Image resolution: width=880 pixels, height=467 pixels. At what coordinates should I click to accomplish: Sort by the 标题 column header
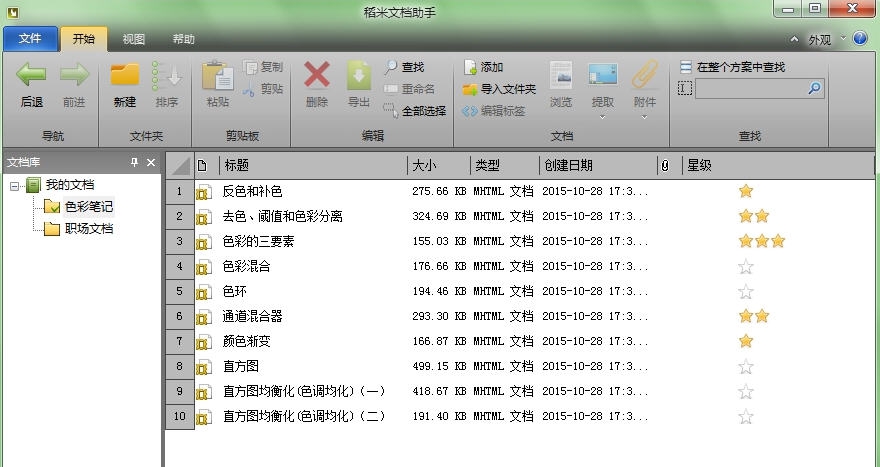(313, 165)
